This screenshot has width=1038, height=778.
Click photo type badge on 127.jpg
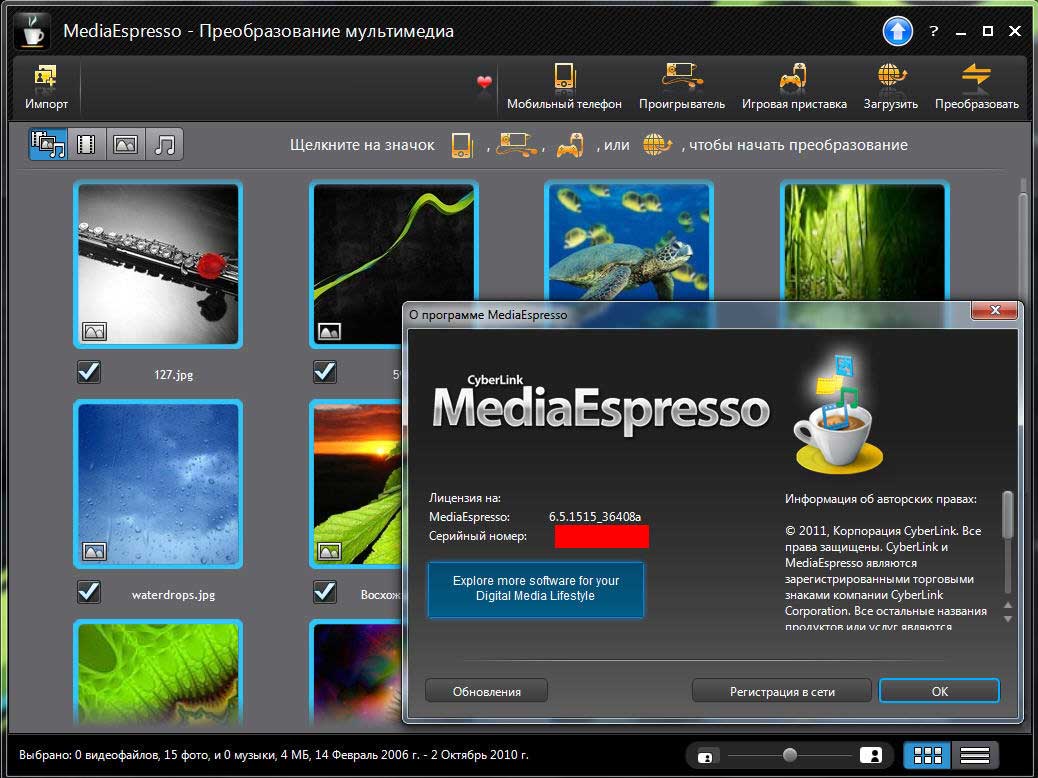(94, 331)
